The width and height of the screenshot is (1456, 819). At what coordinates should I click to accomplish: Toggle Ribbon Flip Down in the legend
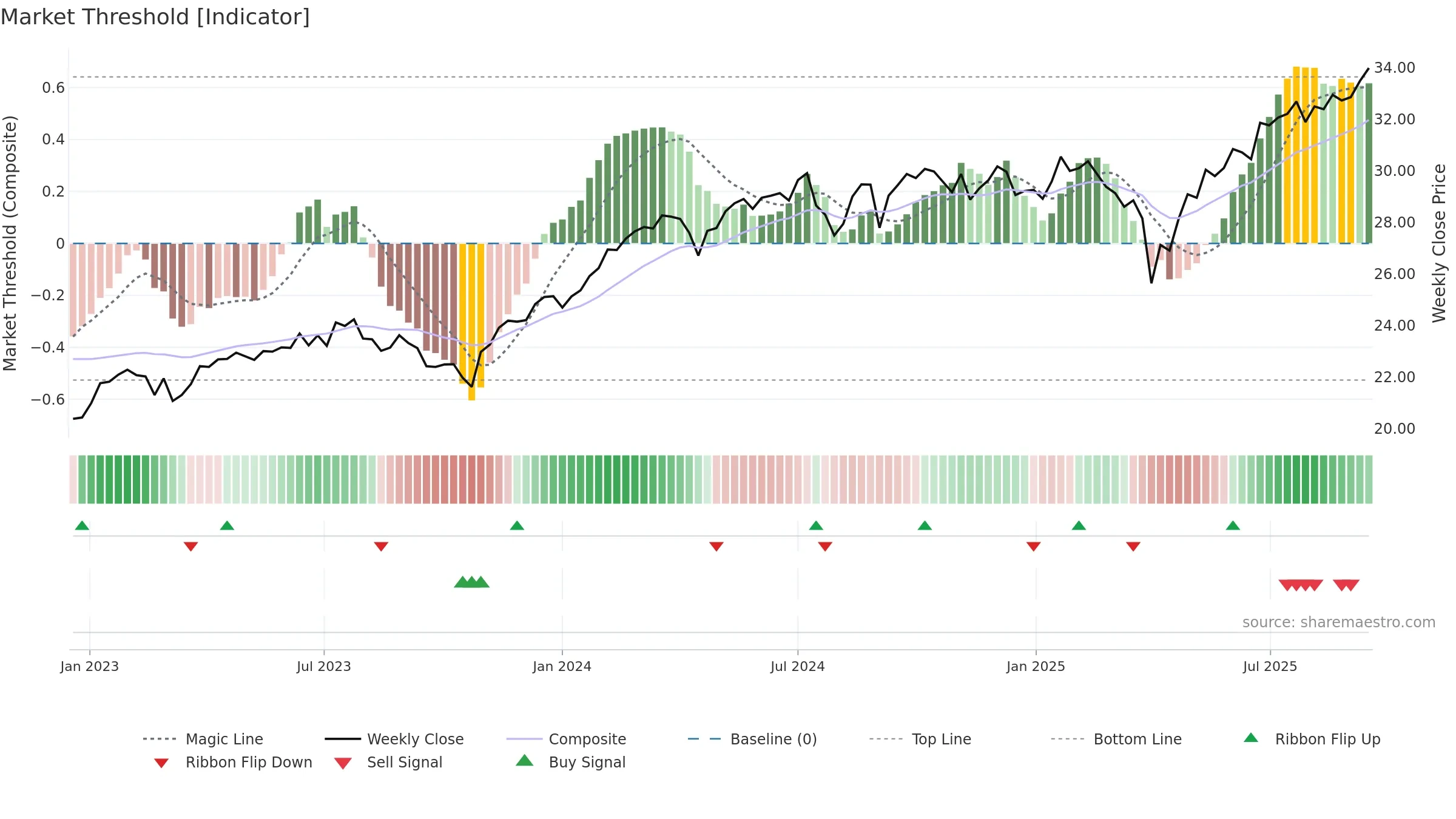(233, 763)
